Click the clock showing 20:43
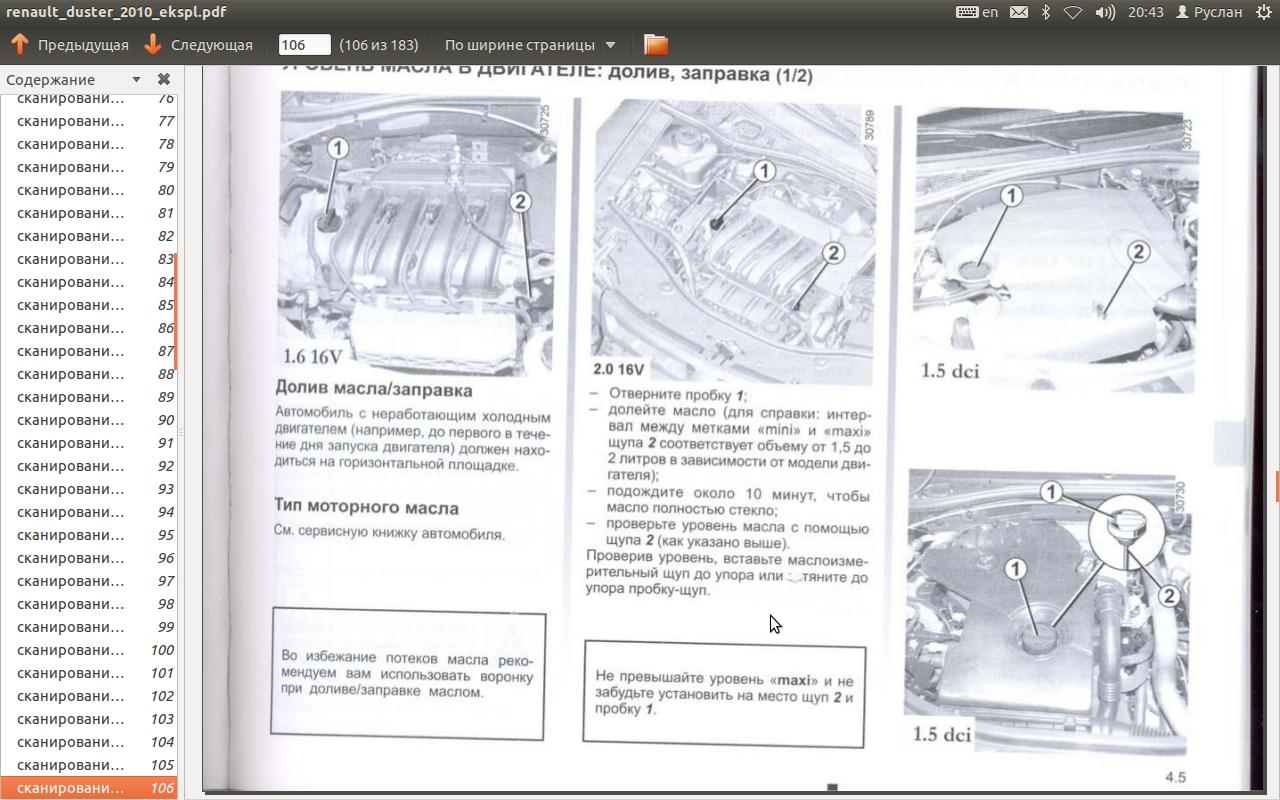1280x800 pixels. [x=1145, y=12]
